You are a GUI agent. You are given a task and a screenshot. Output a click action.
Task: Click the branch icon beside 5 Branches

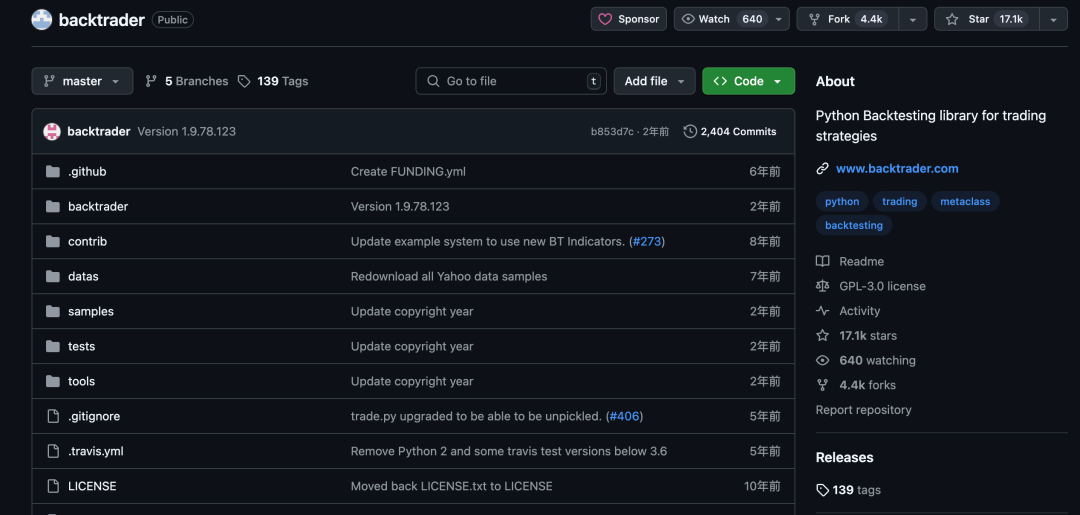pos(151,81)
